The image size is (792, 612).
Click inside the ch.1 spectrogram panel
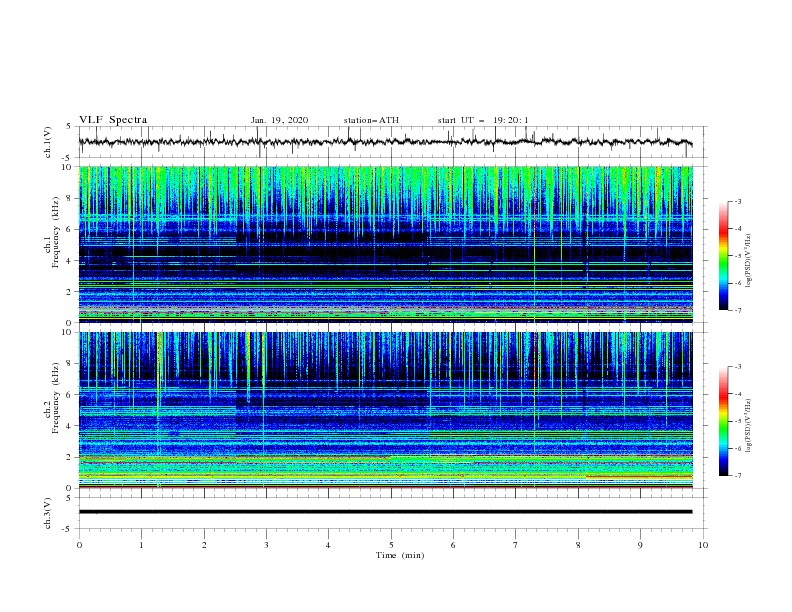click(x=386, y=244)
